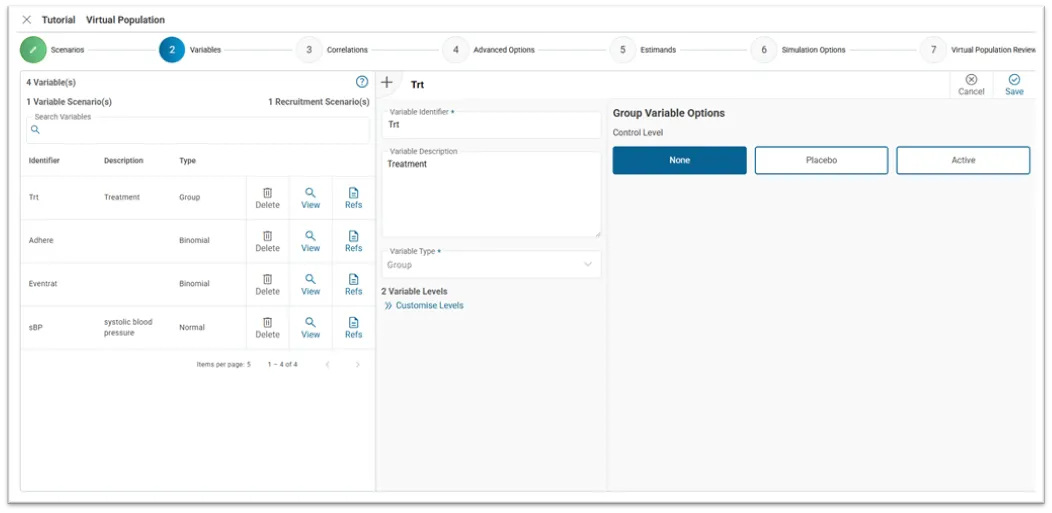1052x513 pixels.
Task: Save the Trt variable
Action: click(1014, 85)
